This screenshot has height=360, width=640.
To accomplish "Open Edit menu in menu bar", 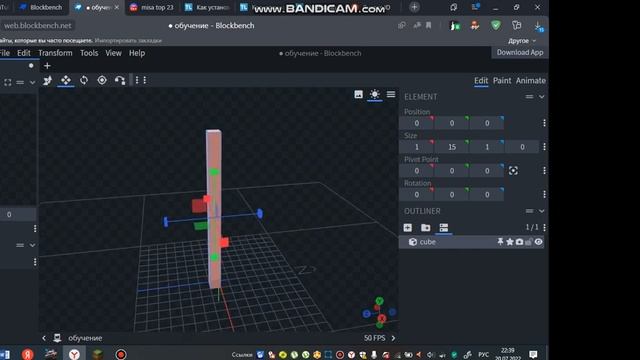I will (x=24, y=53).
